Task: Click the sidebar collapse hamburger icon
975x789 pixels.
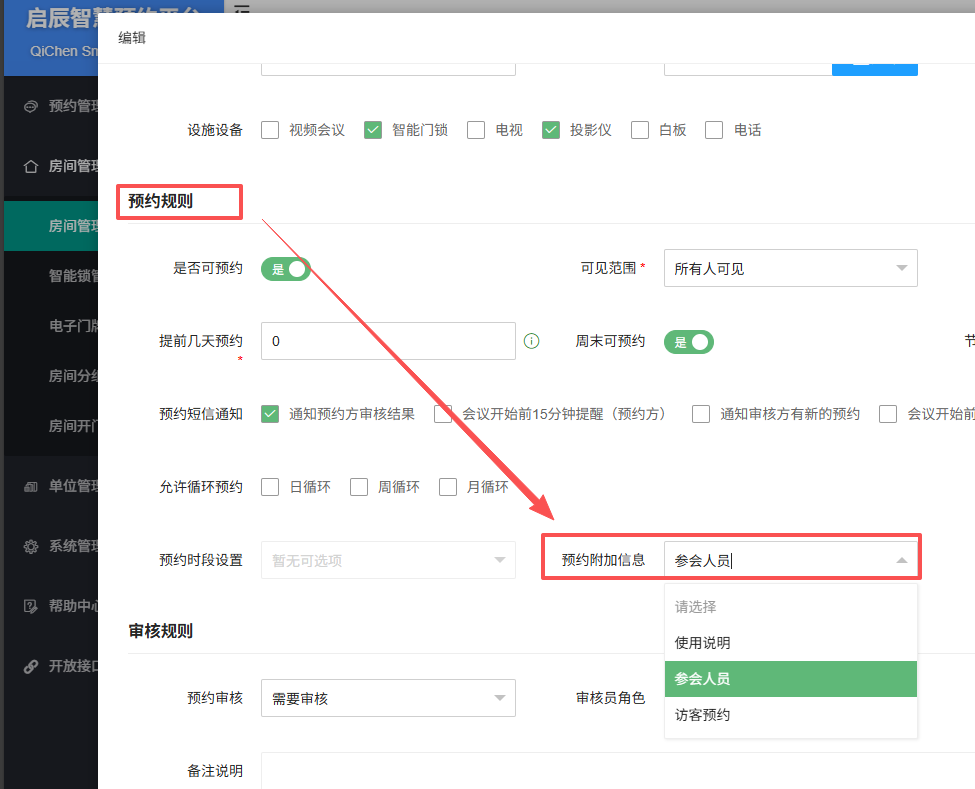Action: [x=241, y=10]
